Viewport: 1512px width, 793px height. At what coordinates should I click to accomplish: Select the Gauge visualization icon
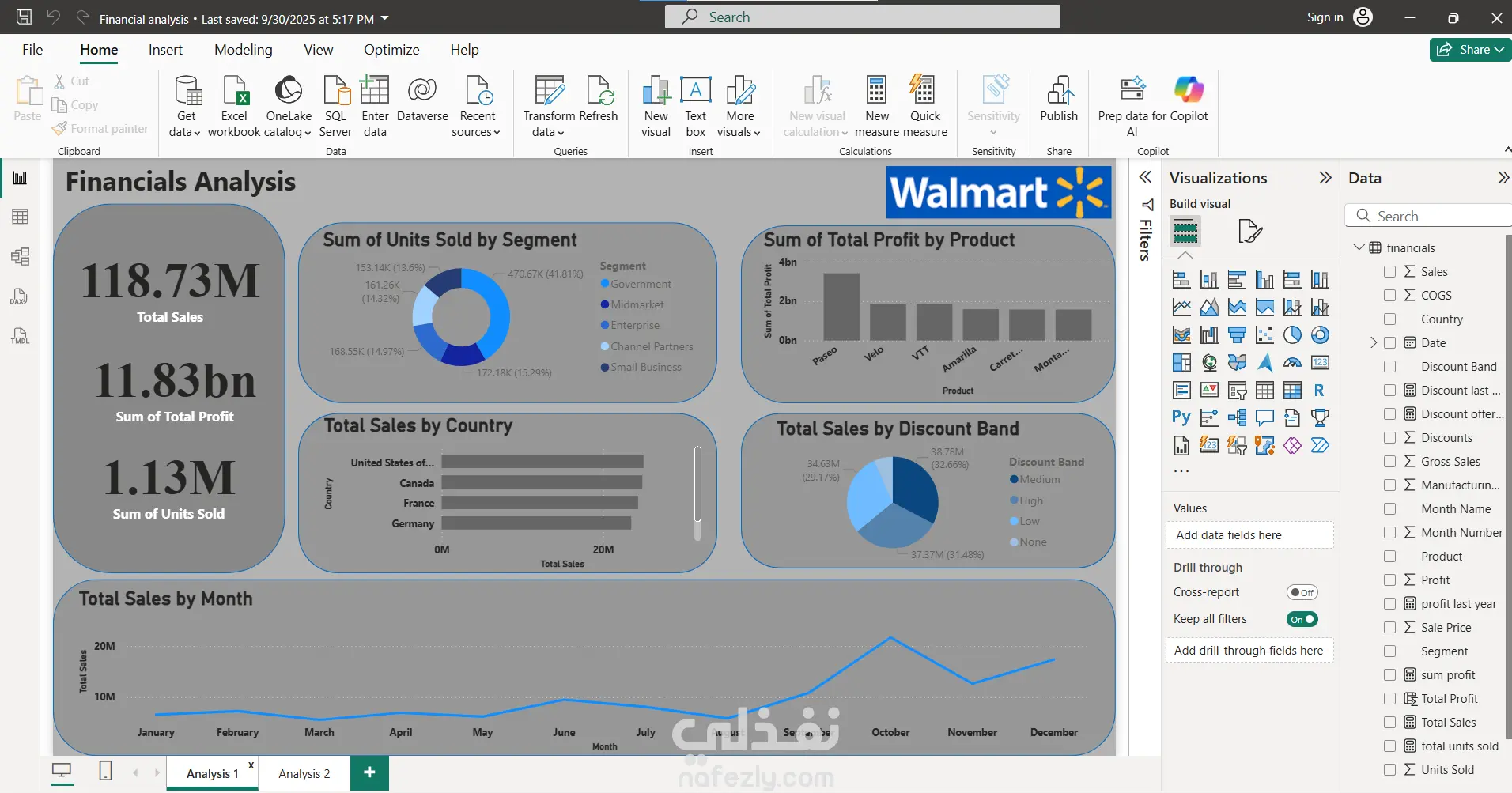click(1292, 363)
